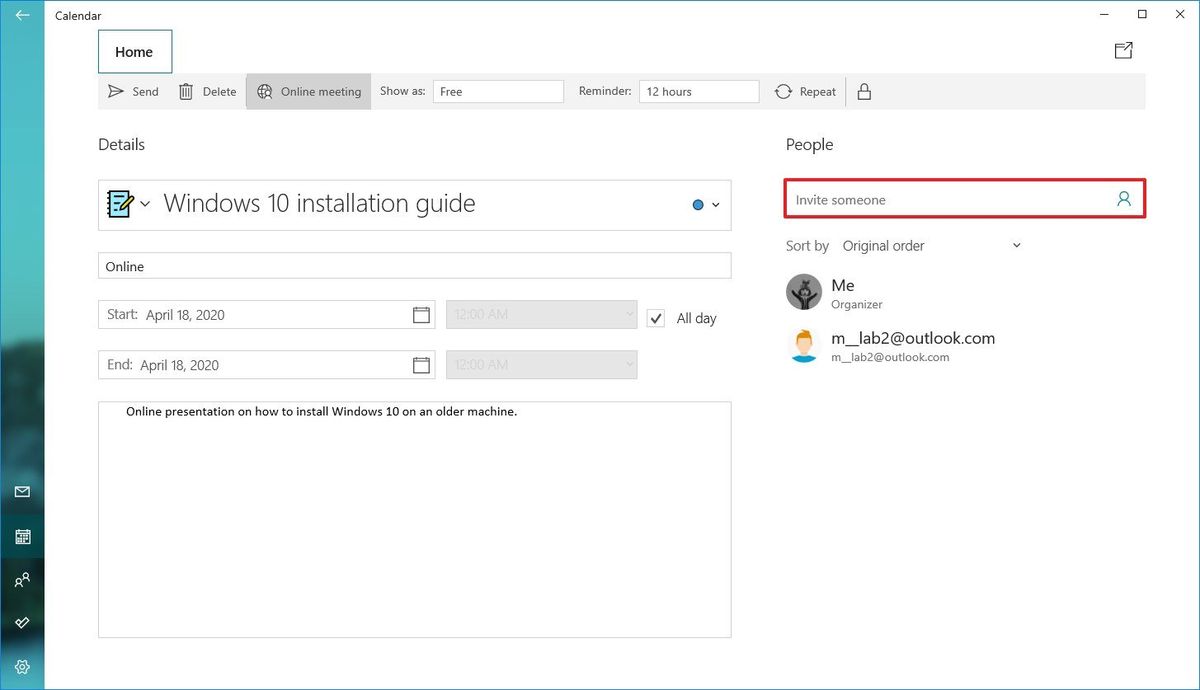Pop out event to new window
Viewport: 1200px width, 690px height.
pyautogui.click(x=1123, y=51)
